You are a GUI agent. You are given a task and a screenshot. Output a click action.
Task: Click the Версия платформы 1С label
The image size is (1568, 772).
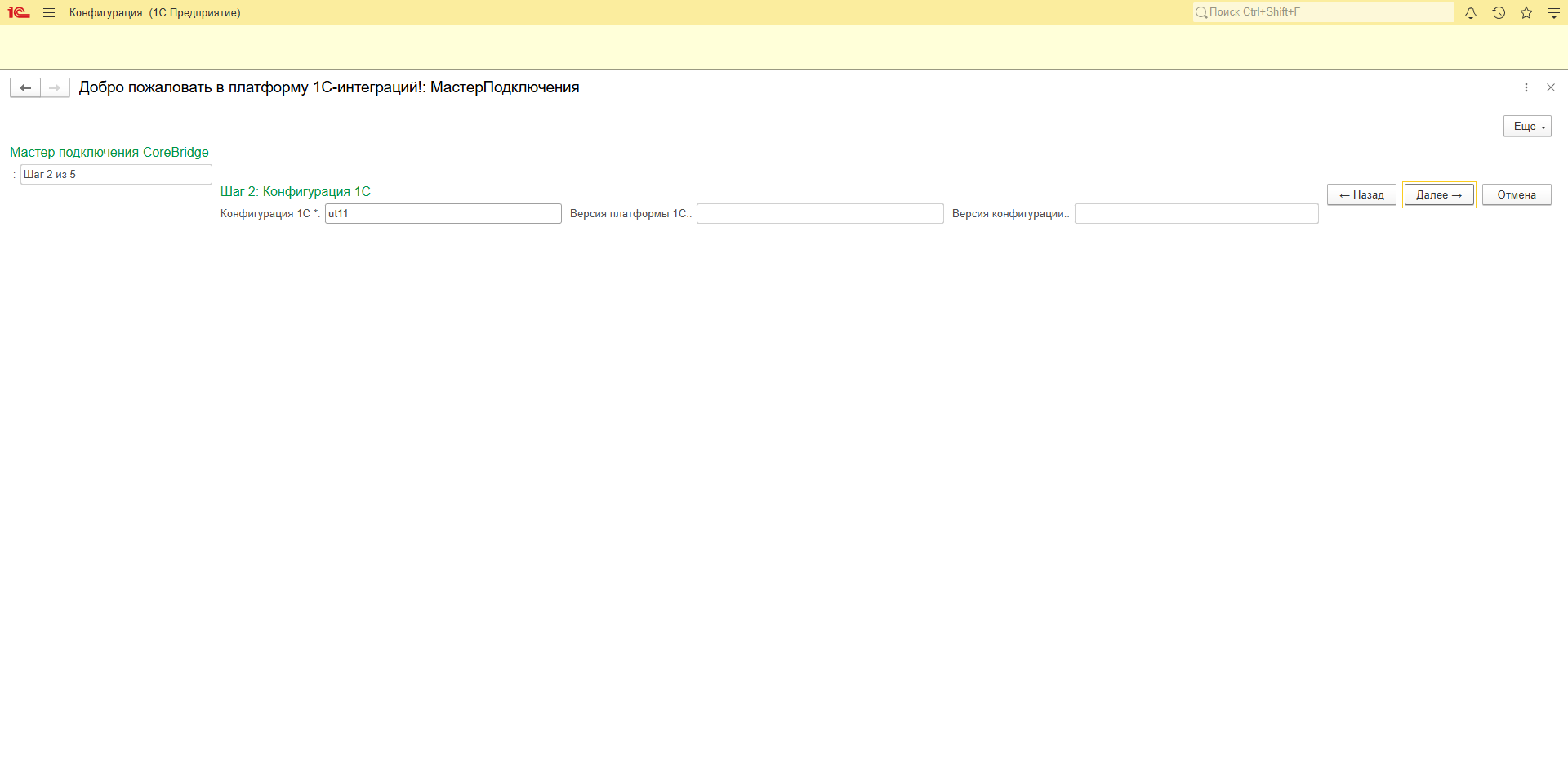tap(630, 213)
